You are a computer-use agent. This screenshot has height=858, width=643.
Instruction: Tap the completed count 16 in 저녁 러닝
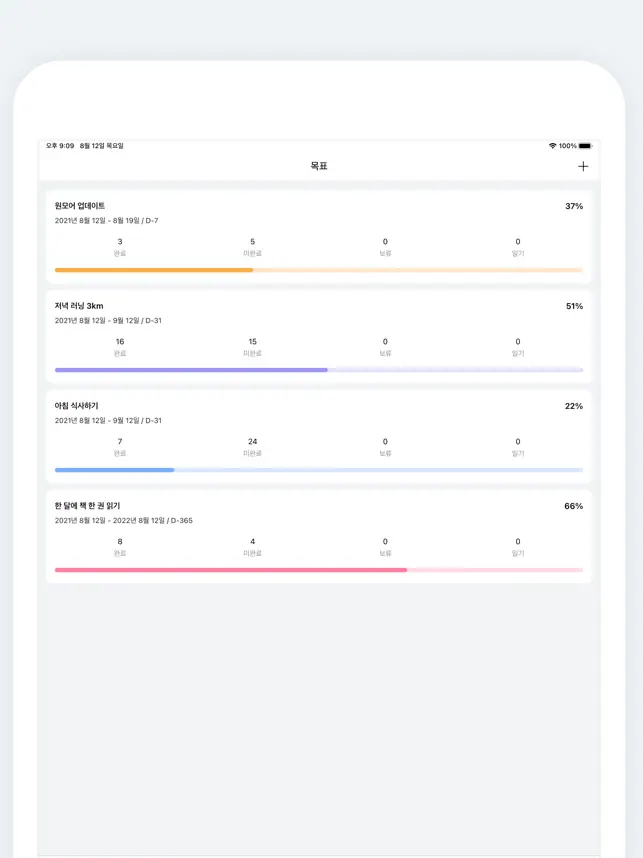point(120,342)
